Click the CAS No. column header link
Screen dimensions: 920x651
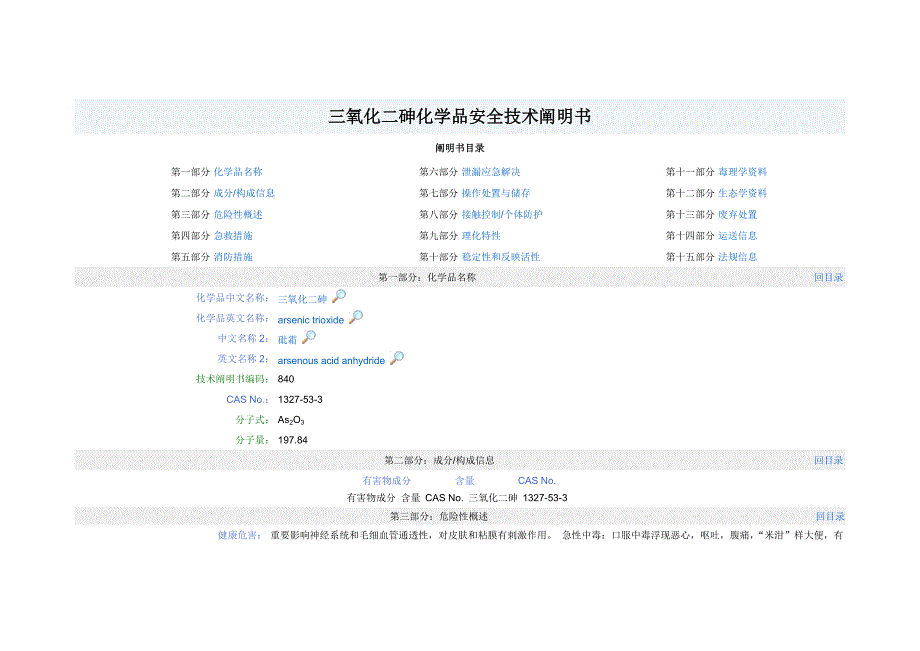click(x=537, y=480)
